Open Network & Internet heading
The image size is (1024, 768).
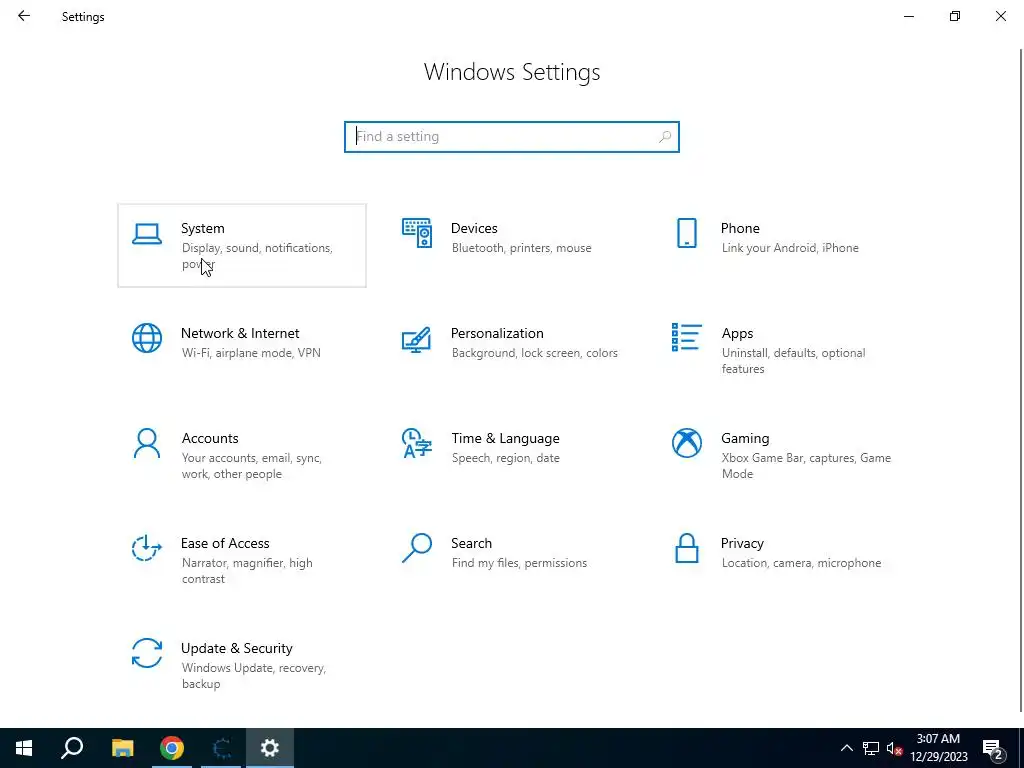click(240, 333)
